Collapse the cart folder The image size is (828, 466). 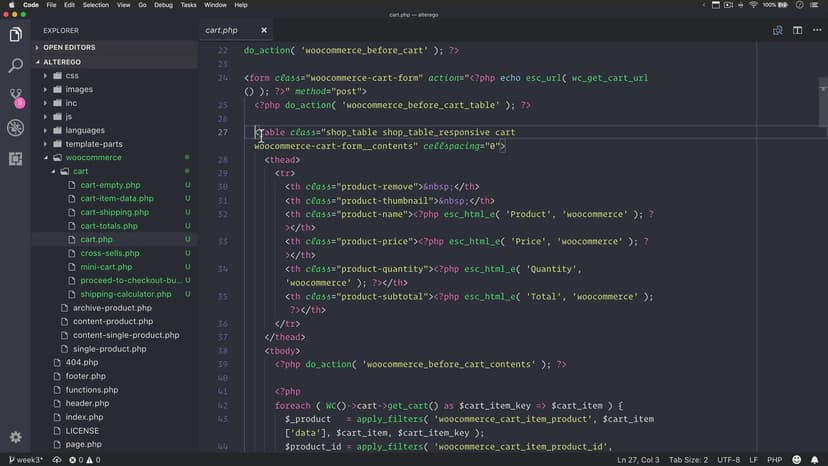80,171
